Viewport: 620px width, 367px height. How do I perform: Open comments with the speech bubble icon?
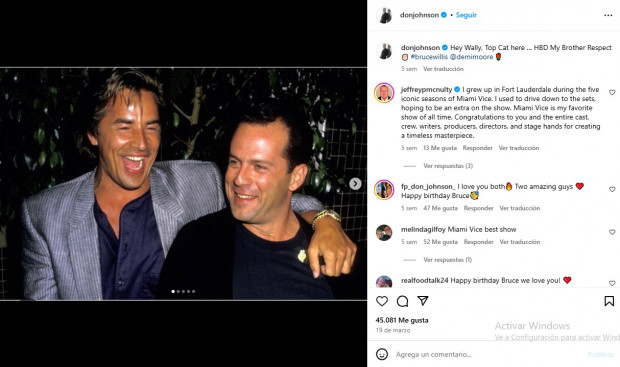(402, 301)
